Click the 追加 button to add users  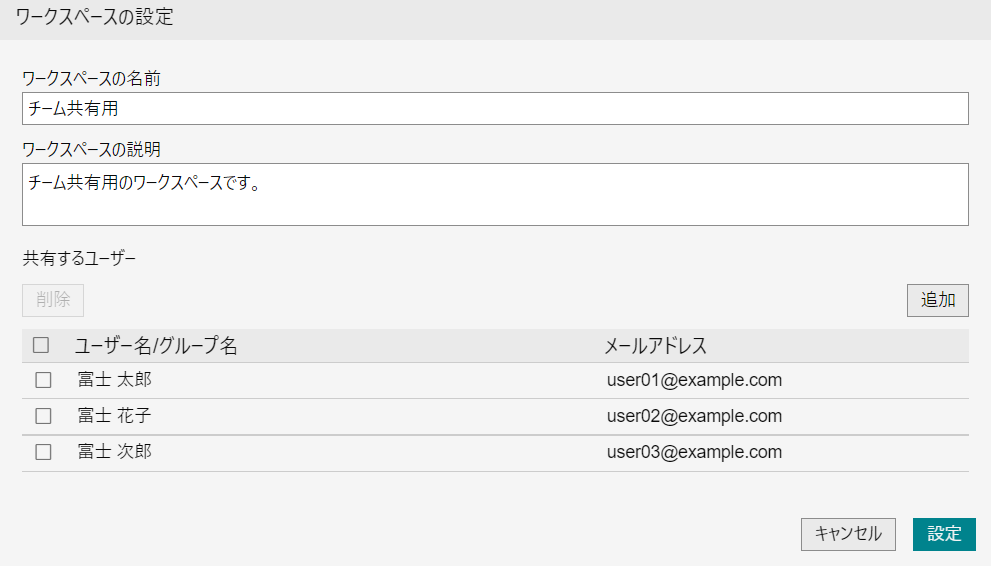(937, 300)
